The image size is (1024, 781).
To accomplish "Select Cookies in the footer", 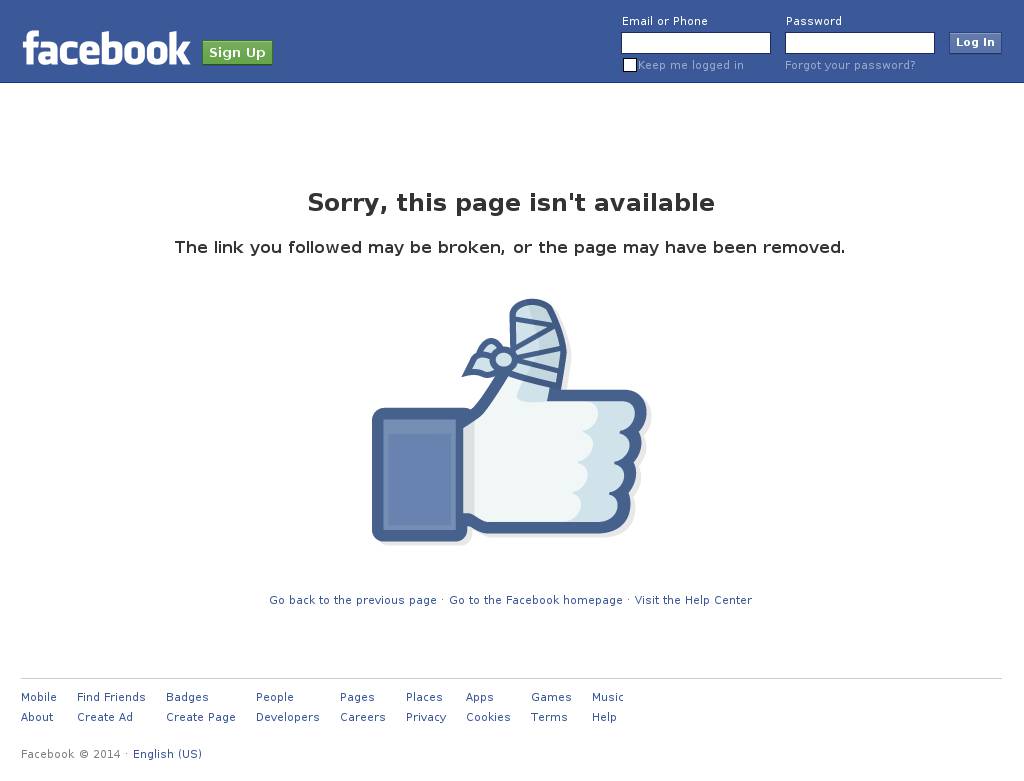I will 488,717.
